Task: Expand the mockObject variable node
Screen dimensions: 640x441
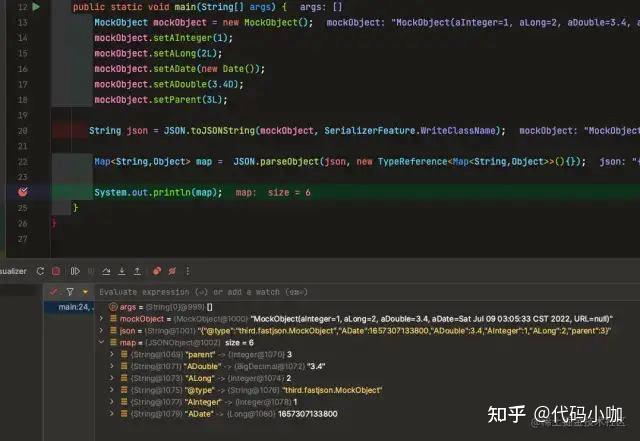Action: [x=102, y=318]
